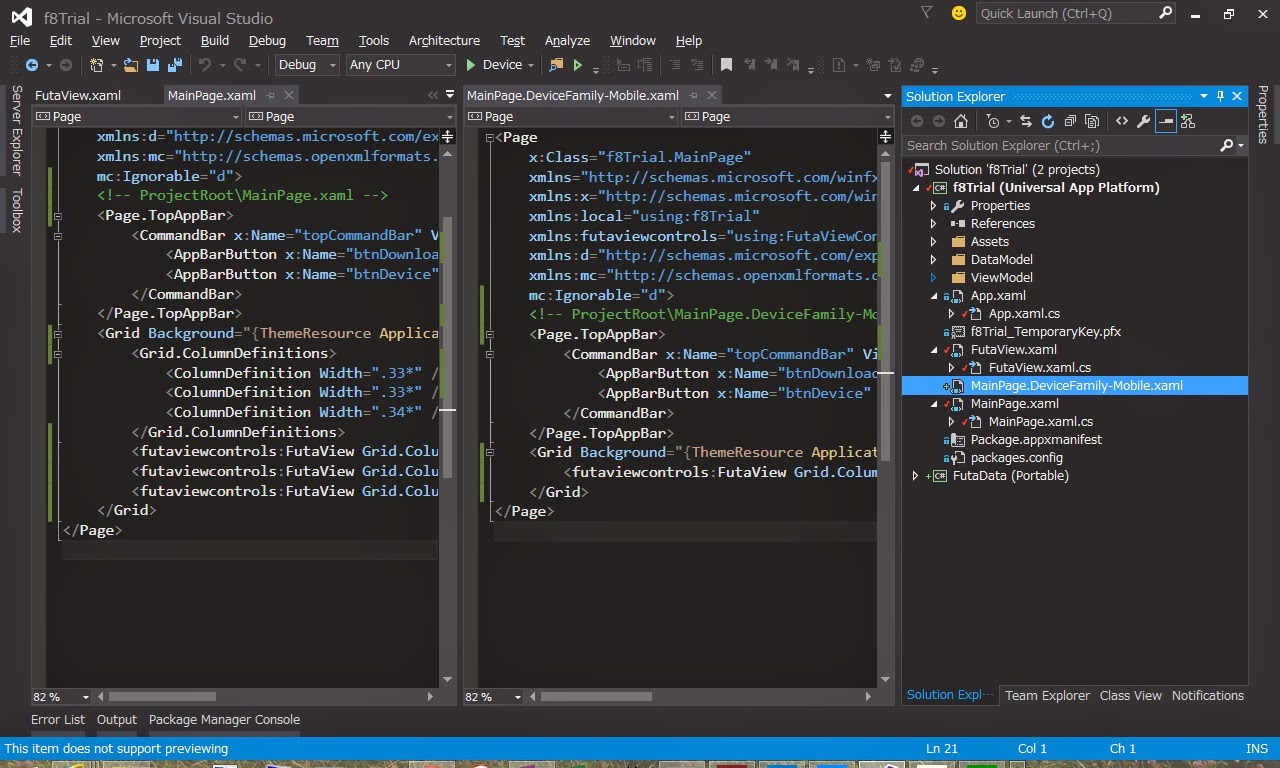Click the Undo toolbar icon
1280x768 pixels.
coord(204,65)
